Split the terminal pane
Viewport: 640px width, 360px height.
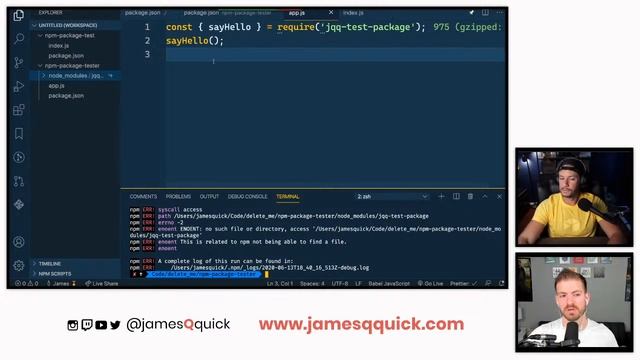tap(456, 196)
